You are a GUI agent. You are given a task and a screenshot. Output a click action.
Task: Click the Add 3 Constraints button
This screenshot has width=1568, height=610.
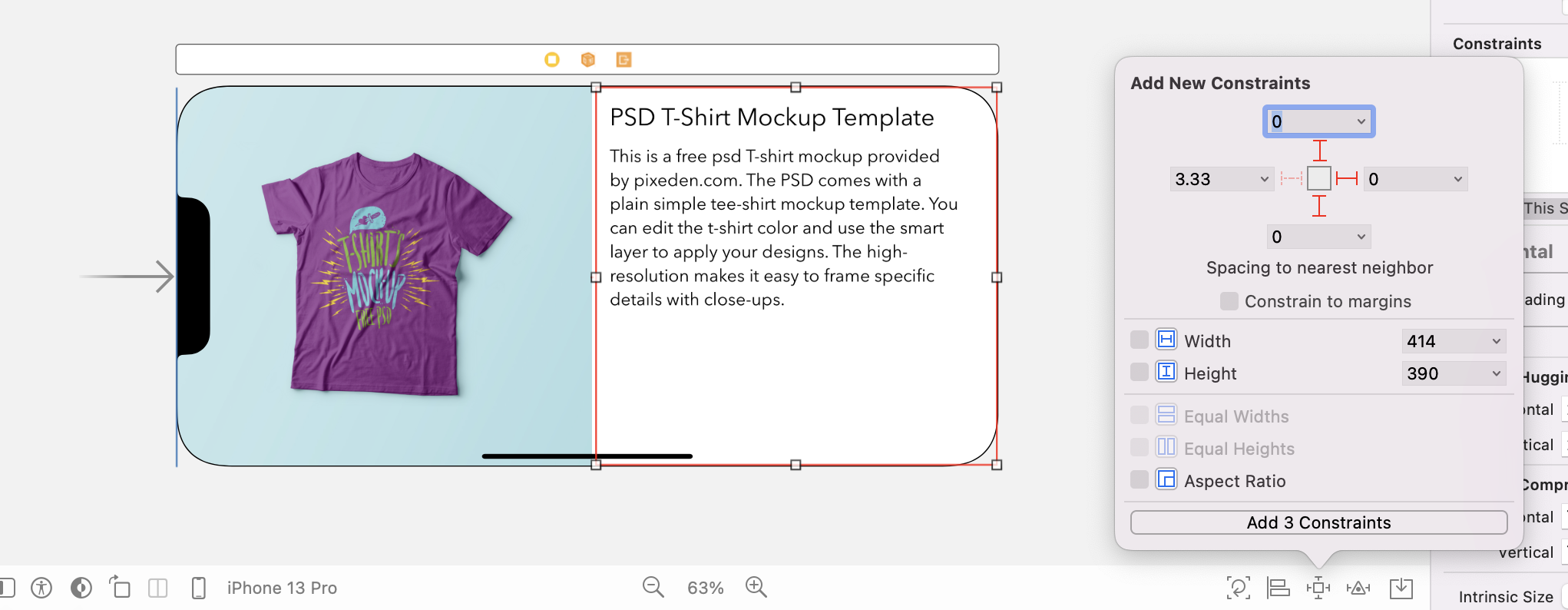point(1318,522)
